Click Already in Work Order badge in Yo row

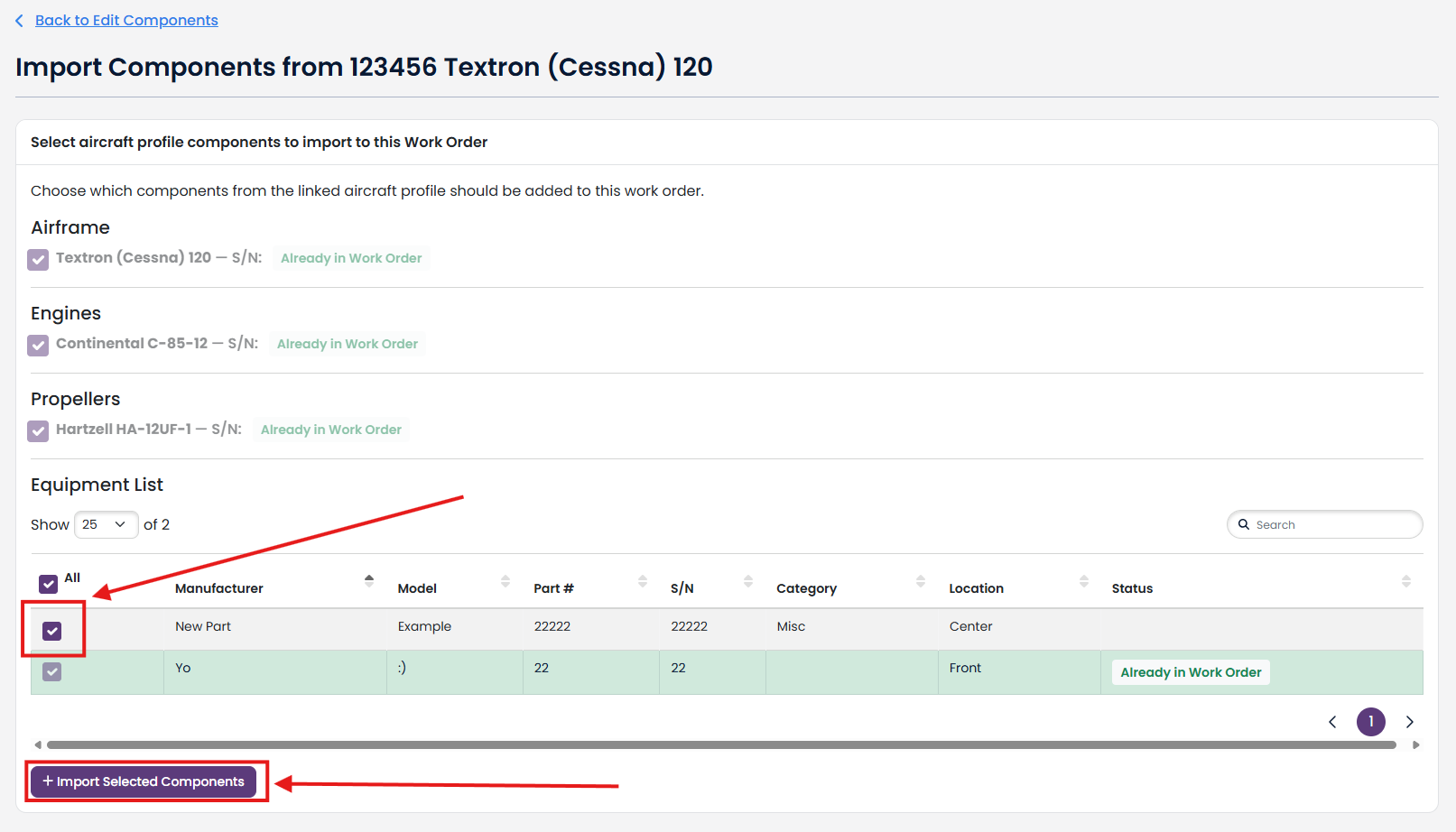(x=1191, y=672)
